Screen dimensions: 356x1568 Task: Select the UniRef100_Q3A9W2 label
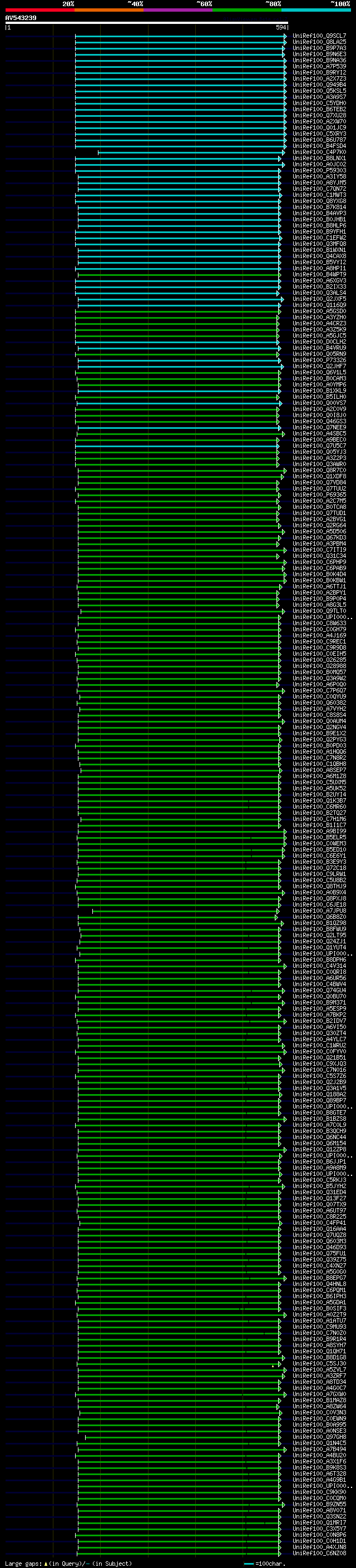[x=319, y=678]
